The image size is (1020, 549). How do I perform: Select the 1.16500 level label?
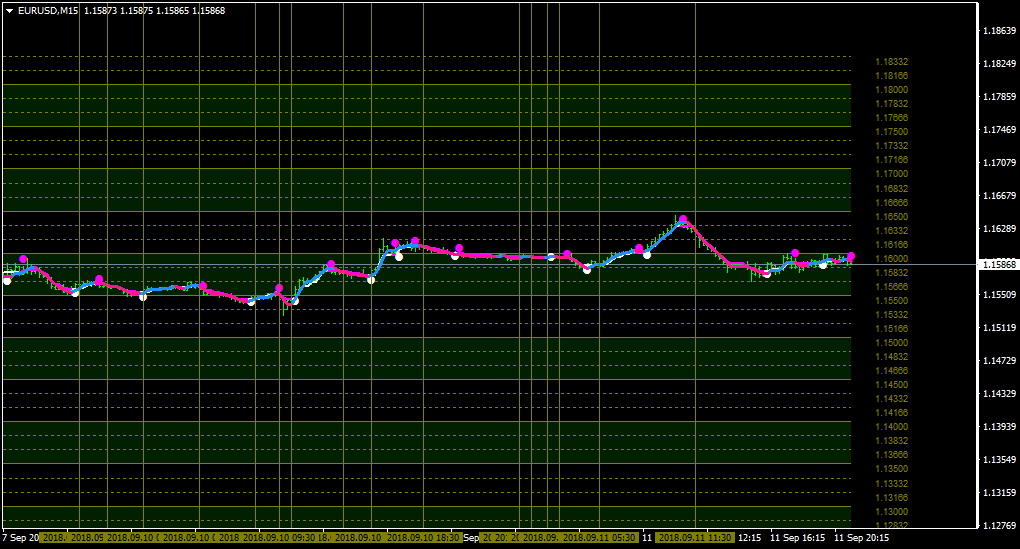pos(892,217)
